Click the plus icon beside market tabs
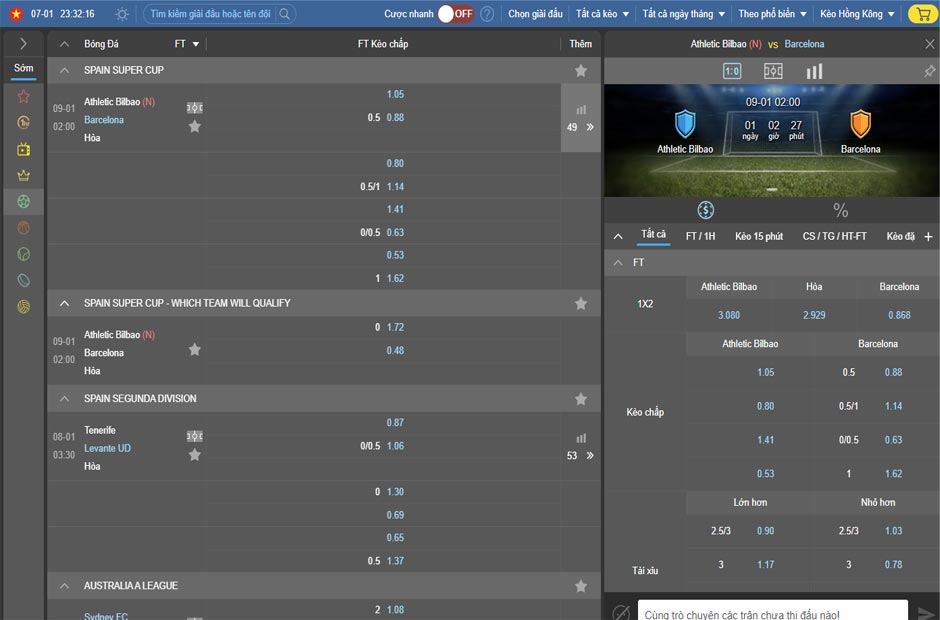The height and width of the screenshot is (620, 940). pos(928,236)
